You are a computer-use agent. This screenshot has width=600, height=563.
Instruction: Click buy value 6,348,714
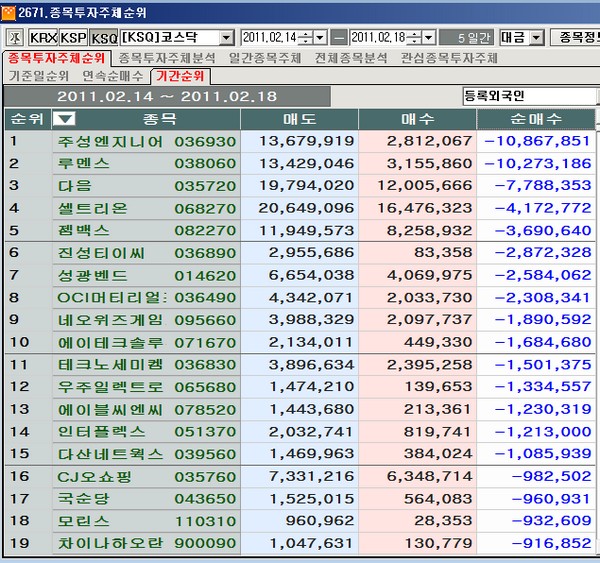[x=429, y=477]
